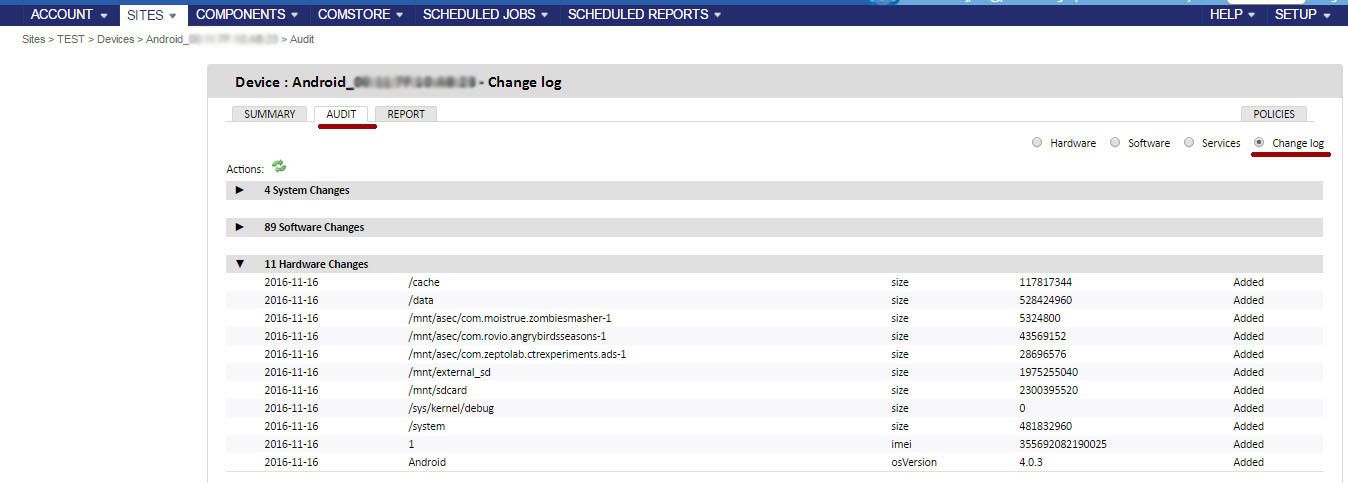Click the osVersion attribute label

tap(914, 462)
